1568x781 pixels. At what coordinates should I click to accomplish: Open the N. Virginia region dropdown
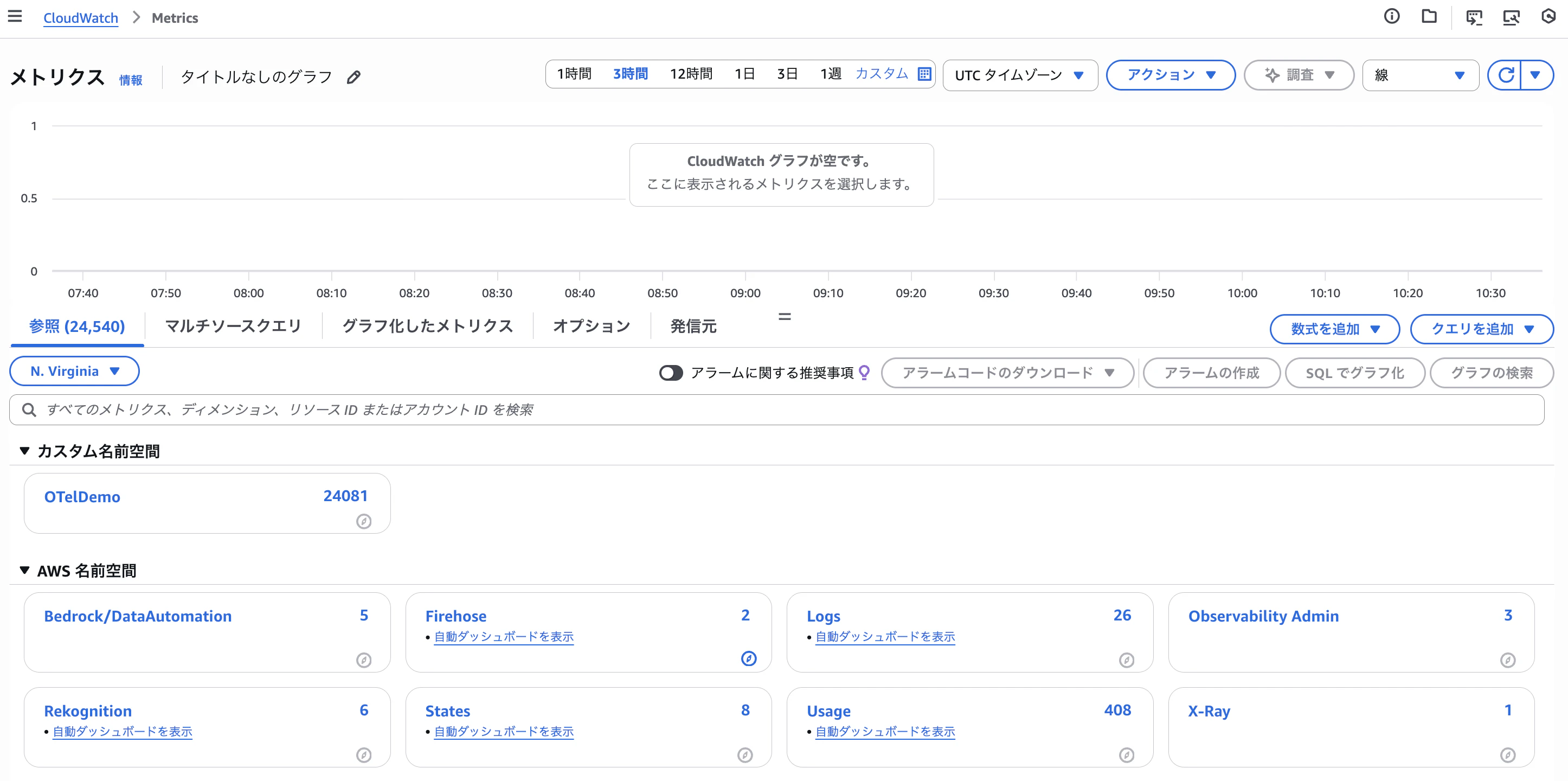(74, 371)
